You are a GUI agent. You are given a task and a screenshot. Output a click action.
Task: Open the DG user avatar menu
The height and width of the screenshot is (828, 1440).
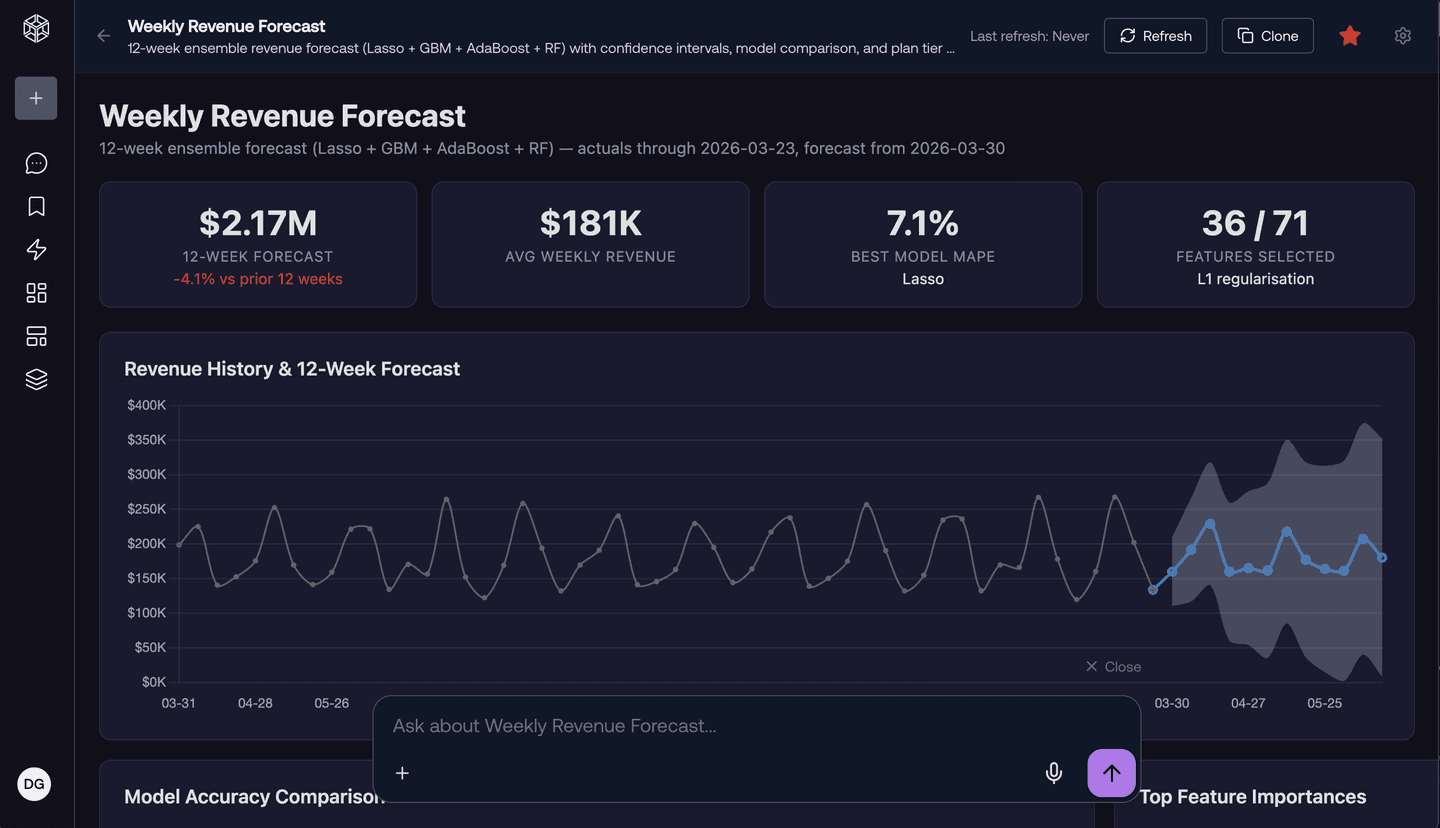point(33,784)
